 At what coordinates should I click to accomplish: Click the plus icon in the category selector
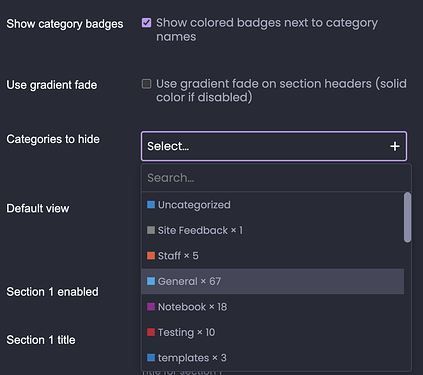click(395, 146)
